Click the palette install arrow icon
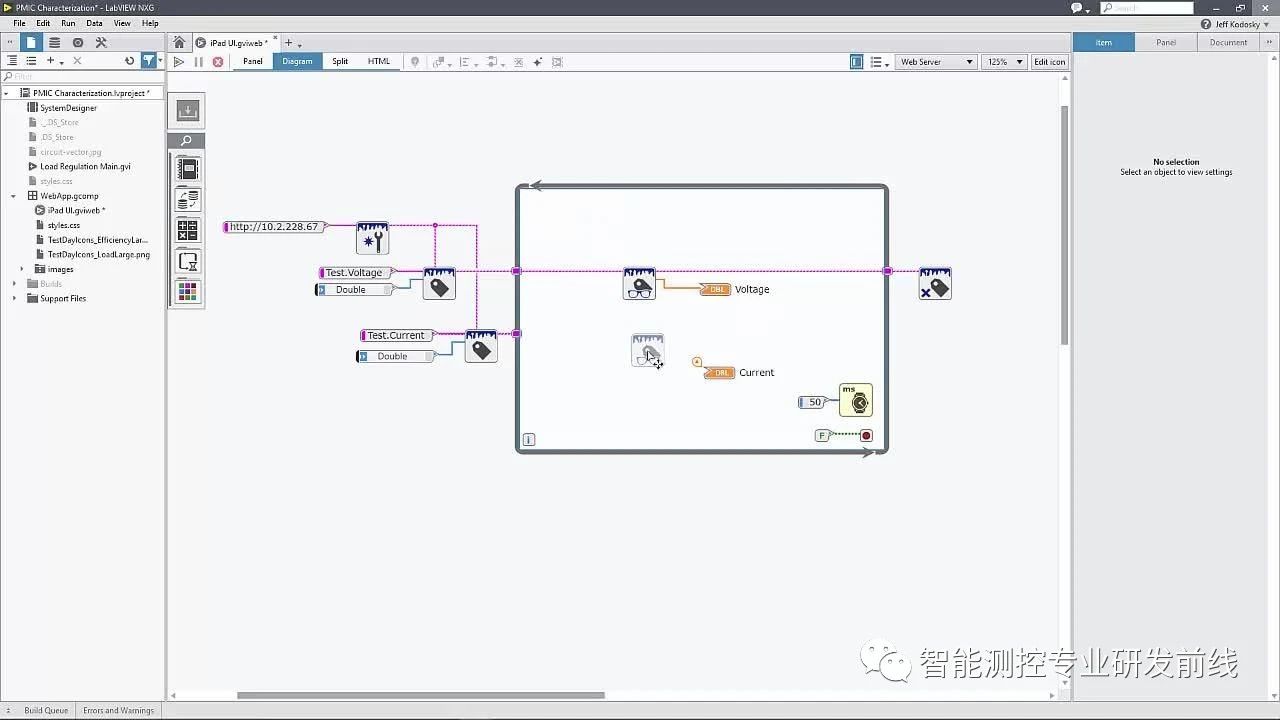The width and height of the screenshot is (1280, 720). 187,110
